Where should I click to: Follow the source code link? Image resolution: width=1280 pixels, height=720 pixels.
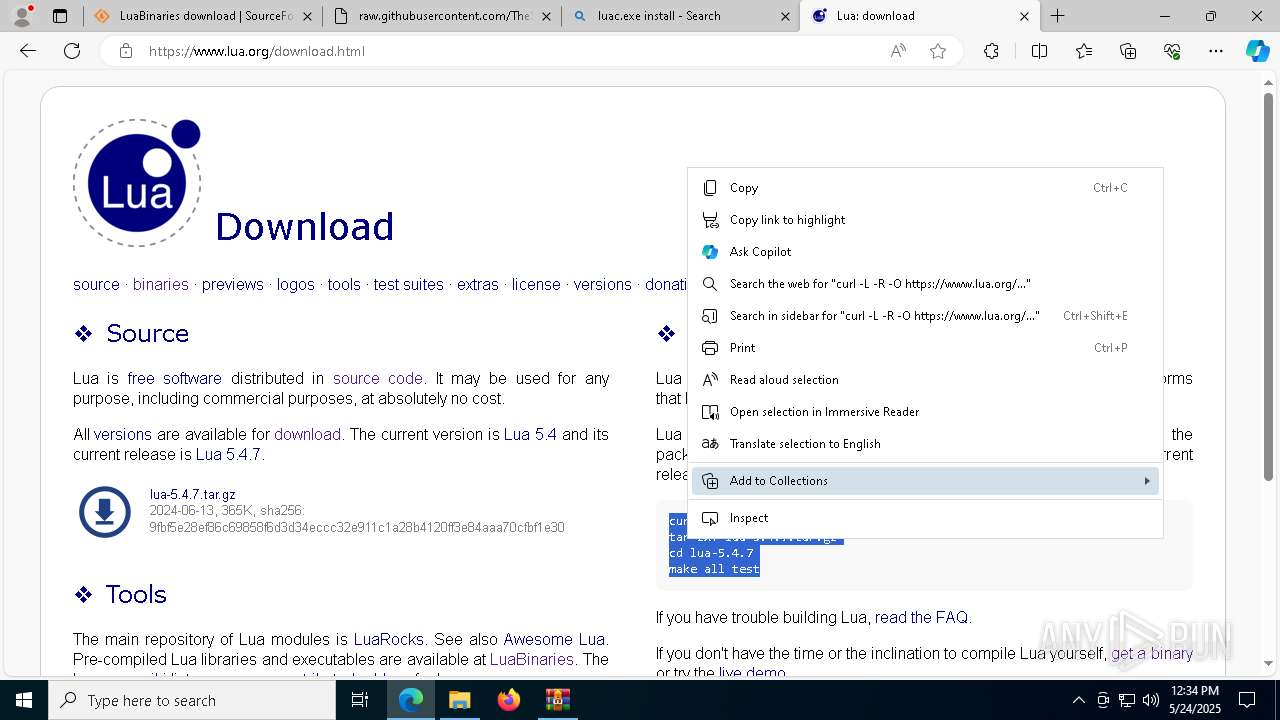point(378,379)
